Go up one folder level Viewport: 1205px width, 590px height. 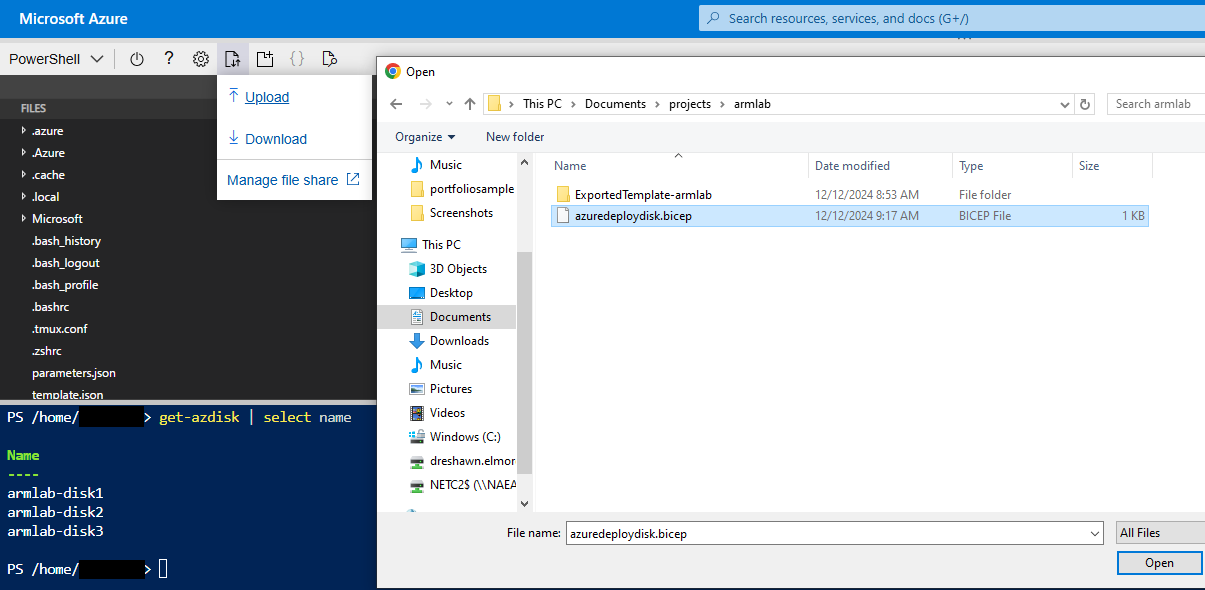coord(469,104)
